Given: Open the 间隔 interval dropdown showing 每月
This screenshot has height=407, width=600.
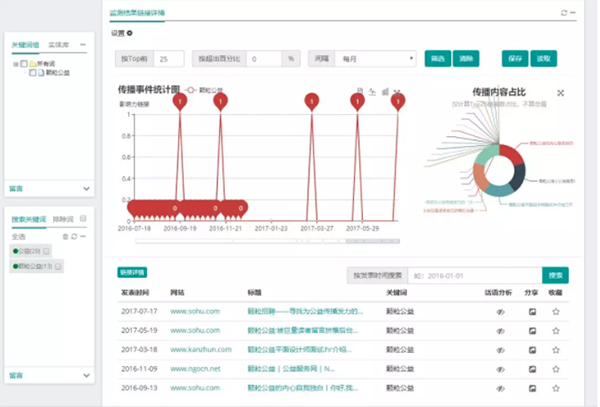Looking at the screenshot, I should click(x=375, y=59).
